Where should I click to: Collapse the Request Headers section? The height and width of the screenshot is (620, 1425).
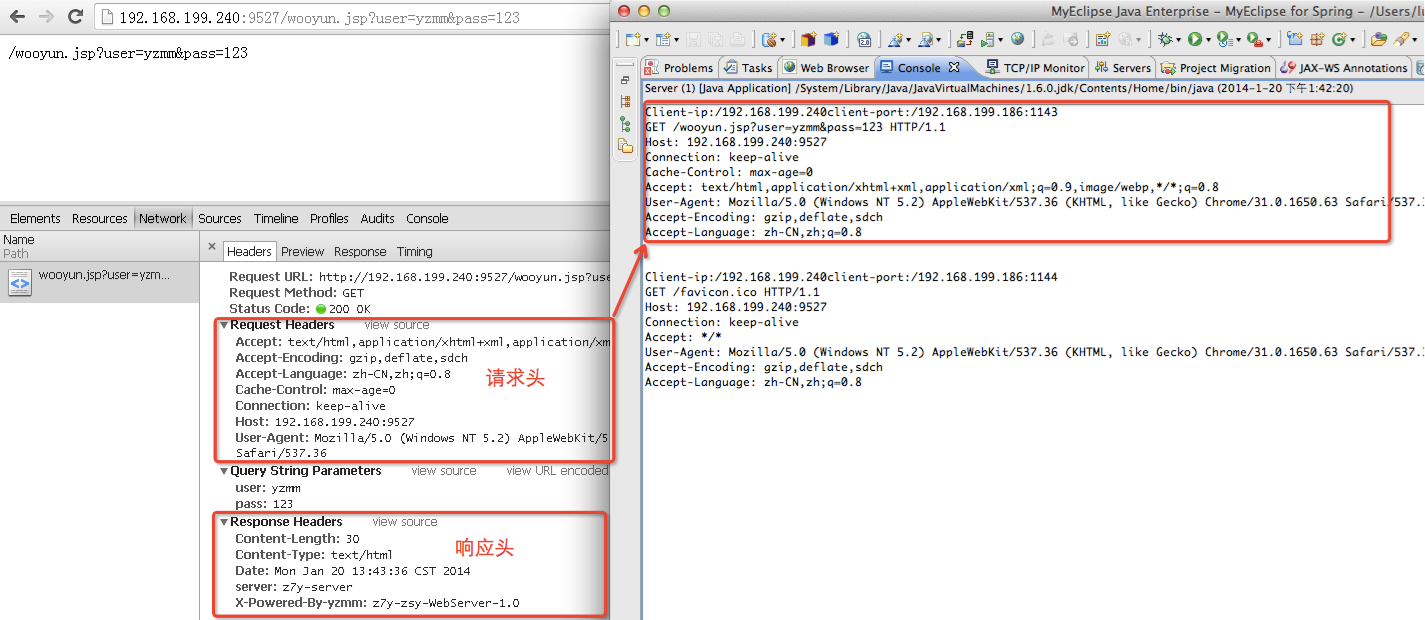224,325
